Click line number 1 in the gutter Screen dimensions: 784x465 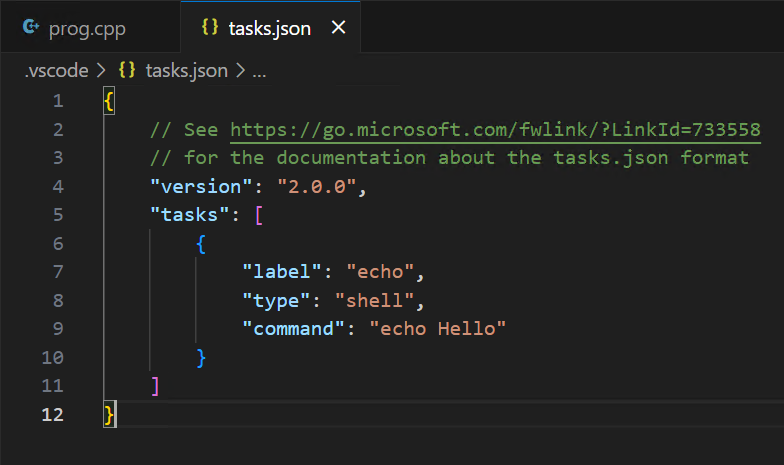click(58, 101)
